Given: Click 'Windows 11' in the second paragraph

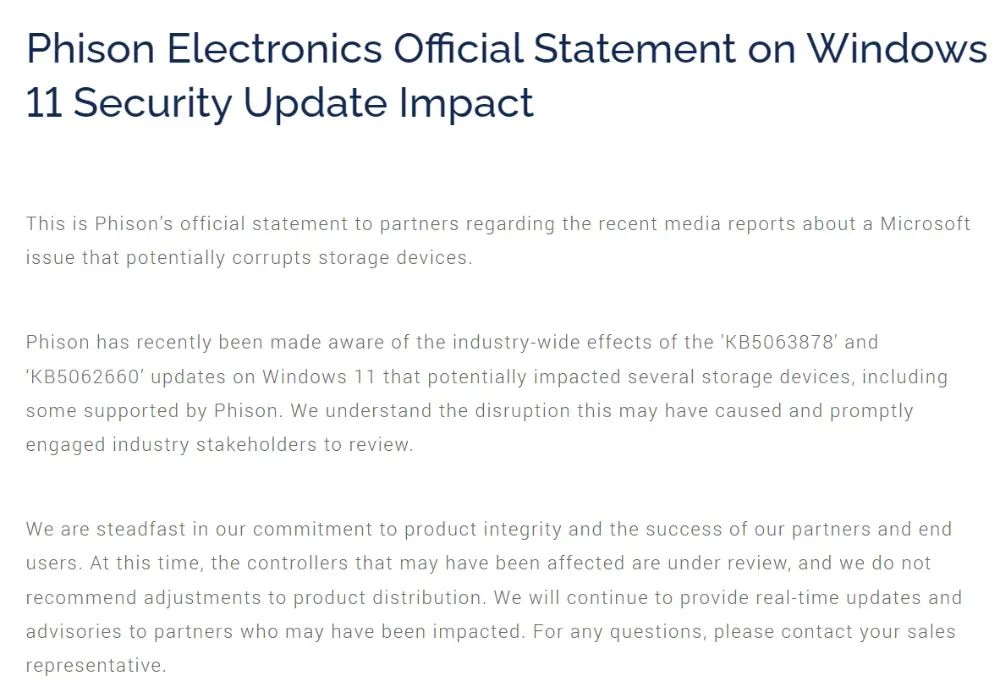Looking at the screenshot, I should [319, 376].
